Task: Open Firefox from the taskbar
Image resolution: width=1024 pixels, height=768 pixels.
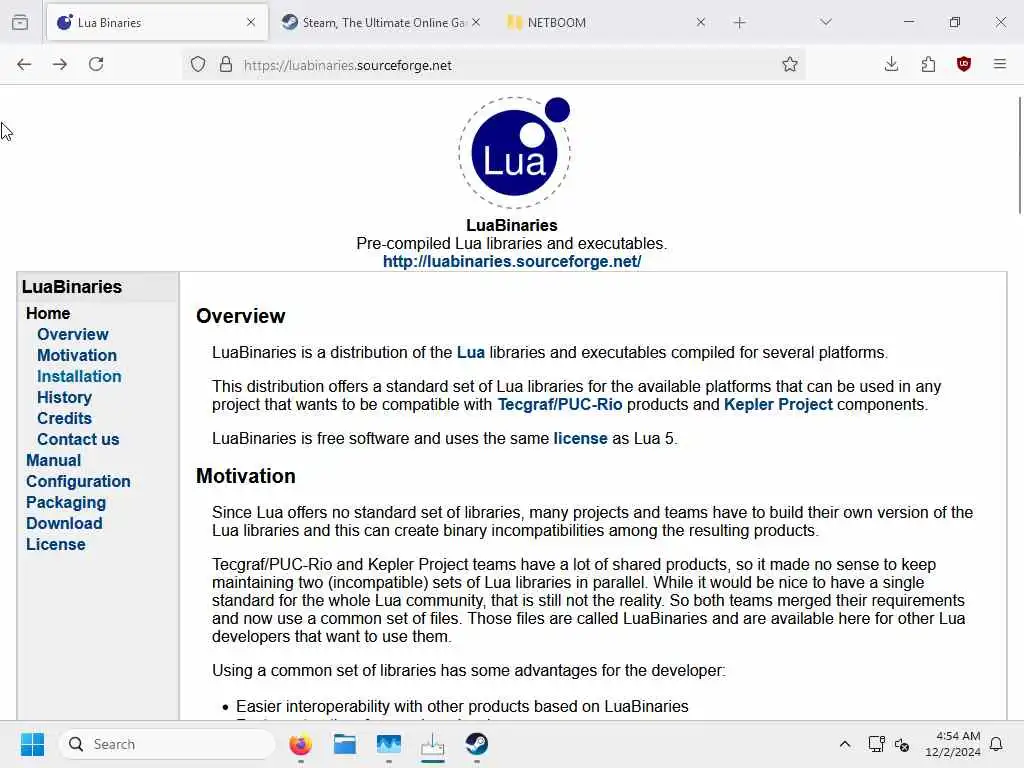Action: click(x=300, y=744)
